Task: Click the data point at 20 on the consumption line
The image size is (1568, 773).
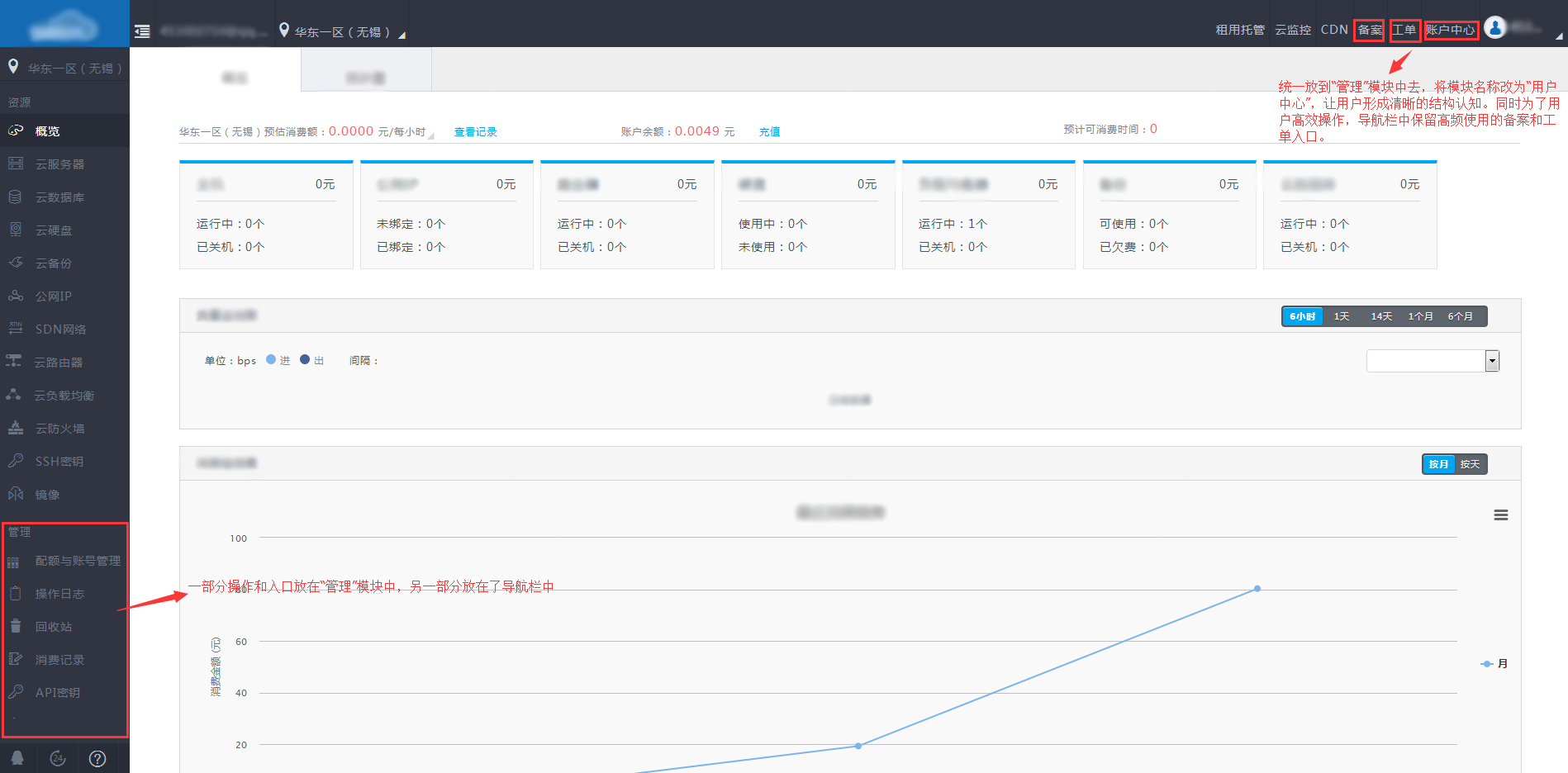Action: pos(858,746)
